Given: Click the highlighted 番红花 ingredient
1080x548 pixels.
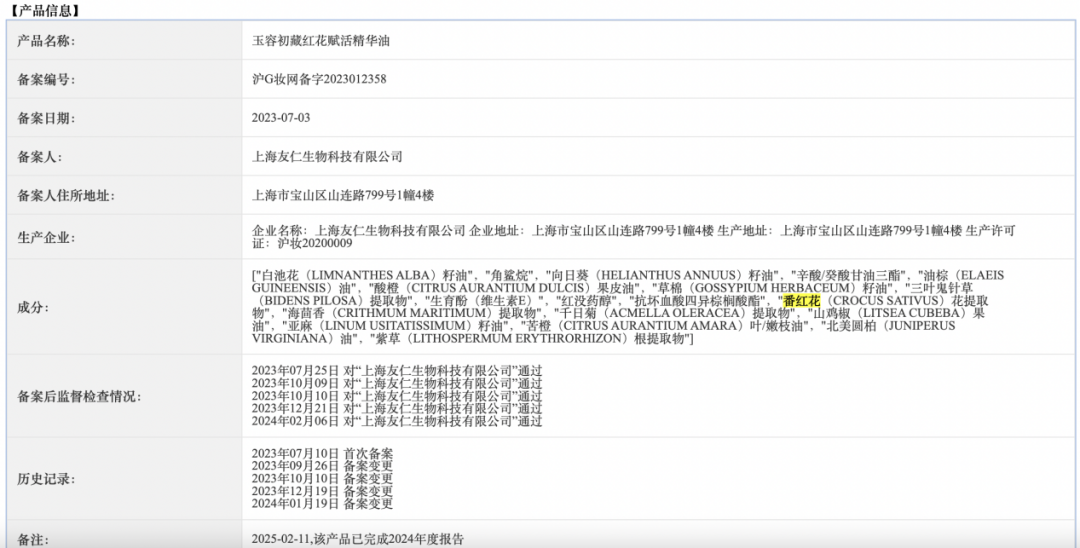Looking at the screenshot, I should tap(802, 301).
